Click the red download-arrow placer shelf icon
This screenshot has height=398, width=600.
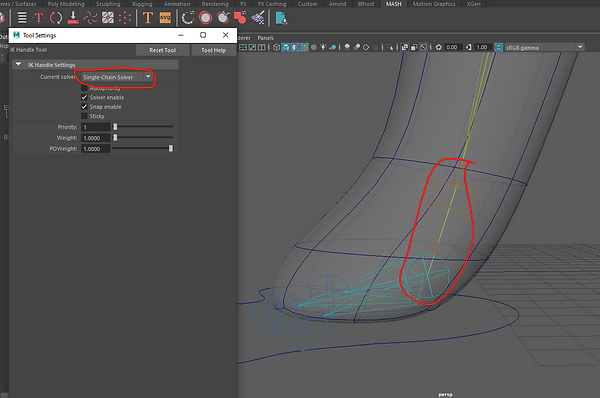[73, 18]
